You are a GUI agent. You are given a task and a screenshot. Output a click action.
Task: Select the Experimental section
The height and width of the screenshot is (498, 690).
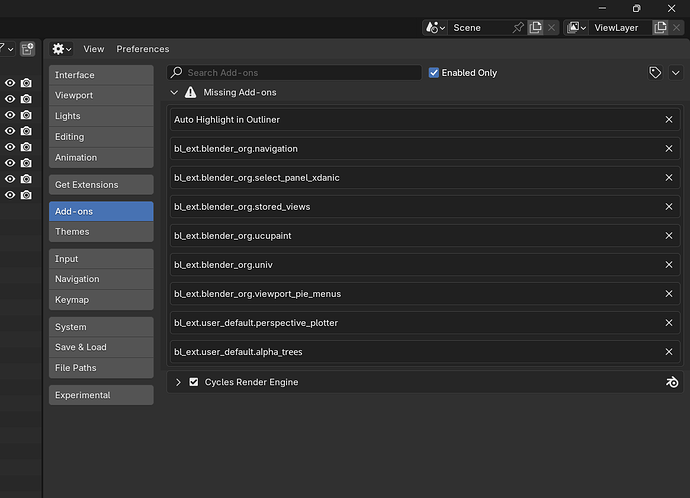(101, 395)
